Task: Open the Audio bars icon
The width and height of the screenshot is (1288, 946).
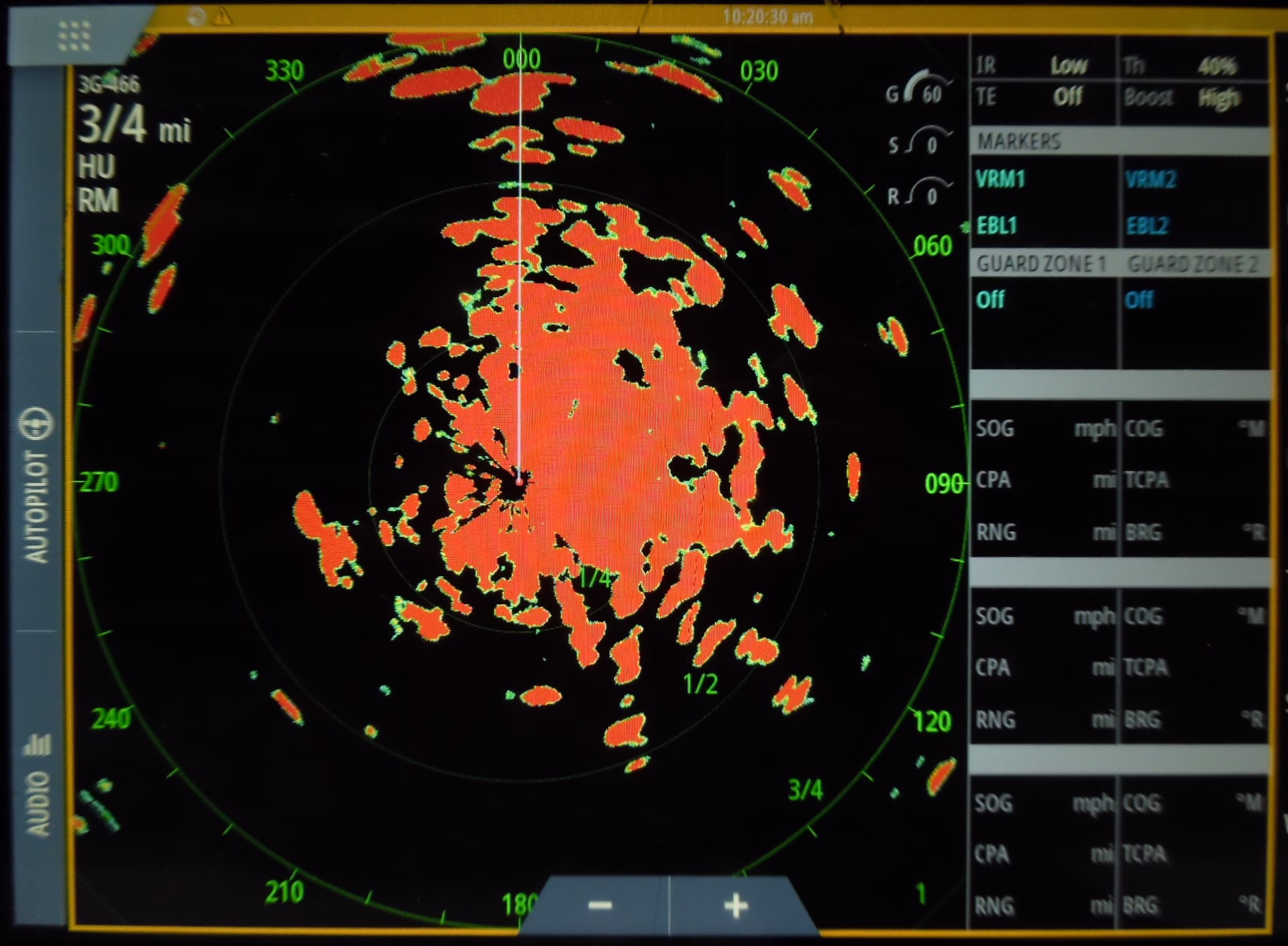Action: pos(37,743)
